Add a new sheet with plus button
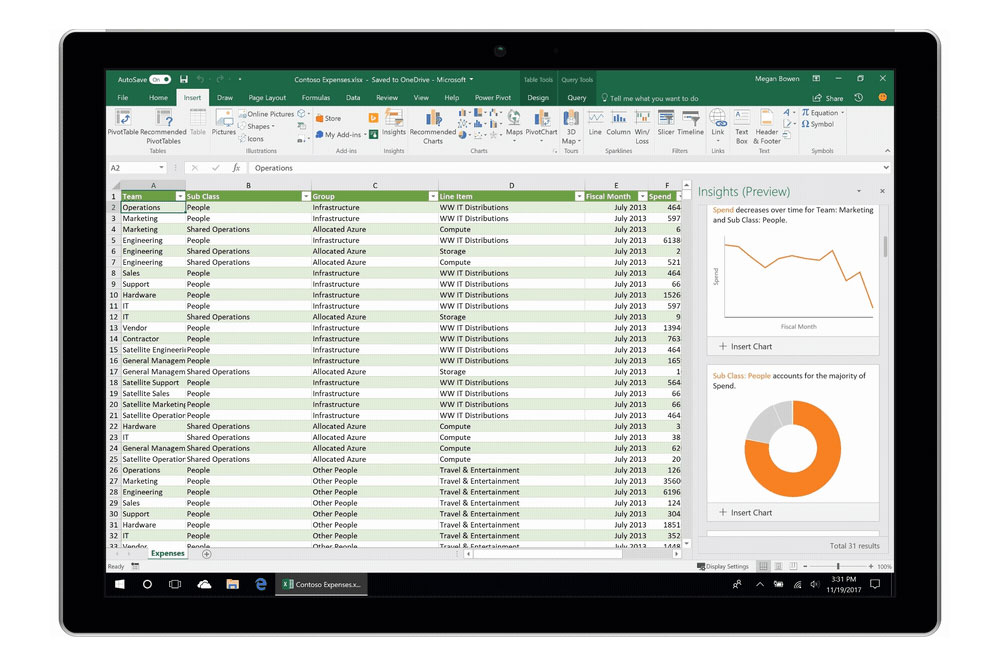Screen dimensions: 1000x667 click(207, 554)
